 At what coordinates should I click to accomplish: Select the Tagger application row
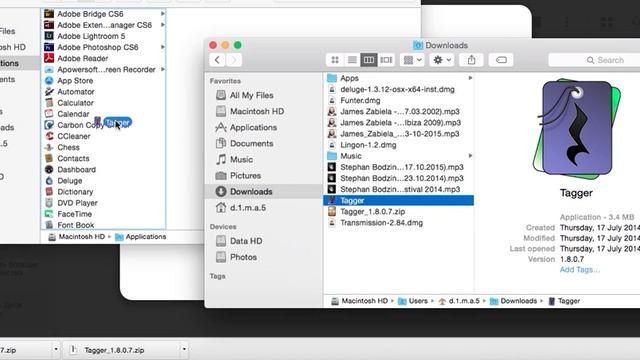[398, 200]
